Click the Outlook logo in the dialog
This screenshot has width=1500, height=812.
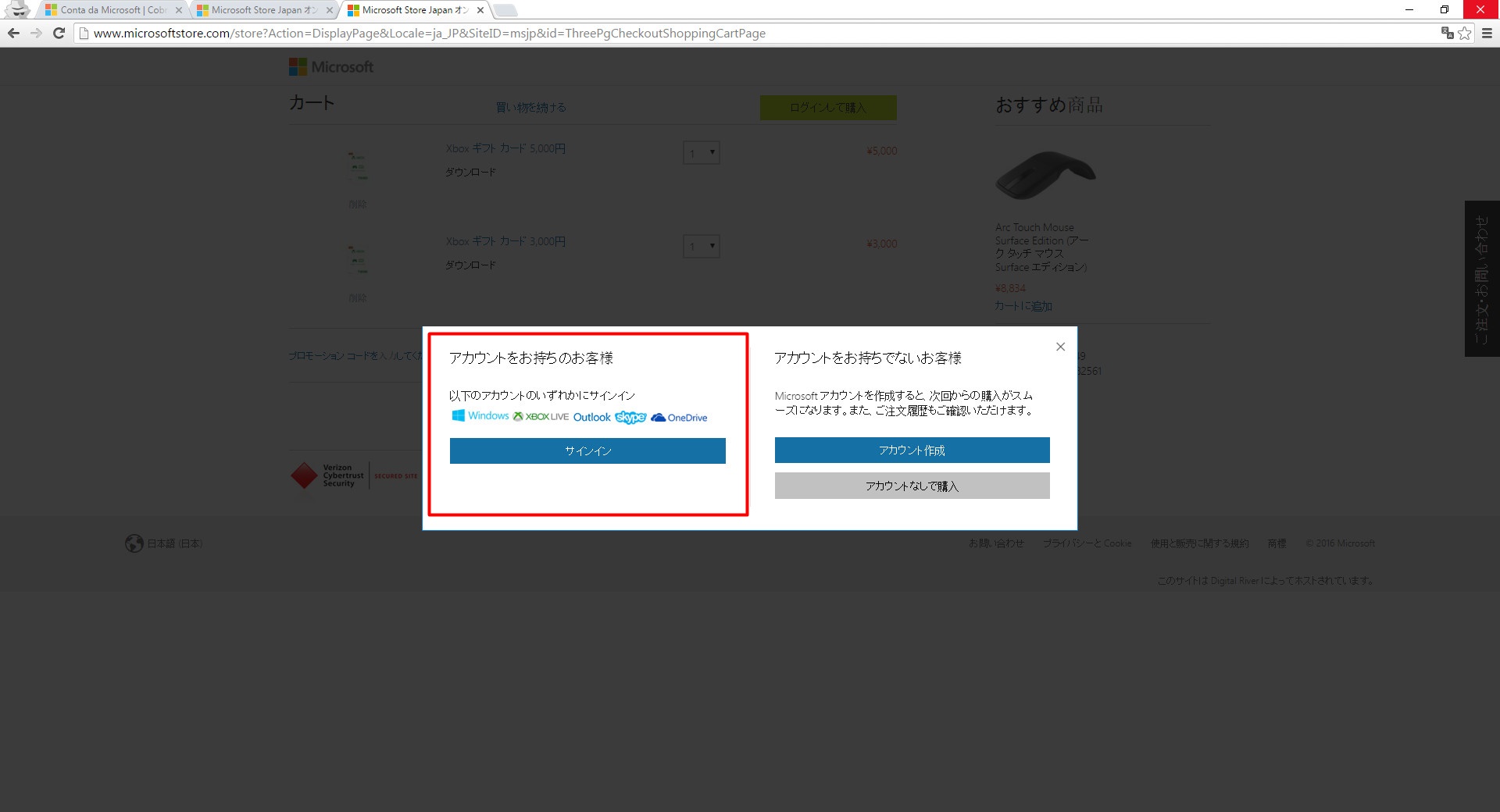point(592,417)
